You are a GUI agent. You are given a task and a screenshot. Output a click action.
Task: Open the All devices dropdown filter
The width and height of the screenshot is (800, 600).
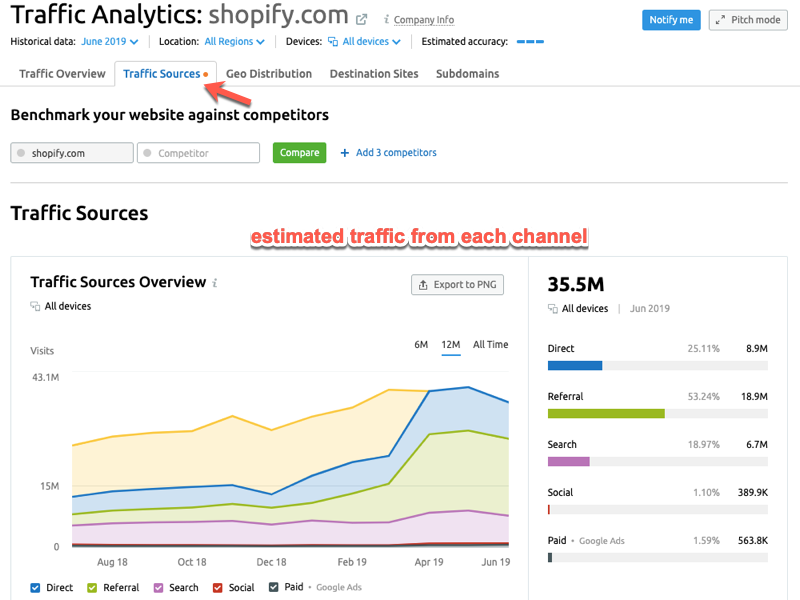[371, 42]
